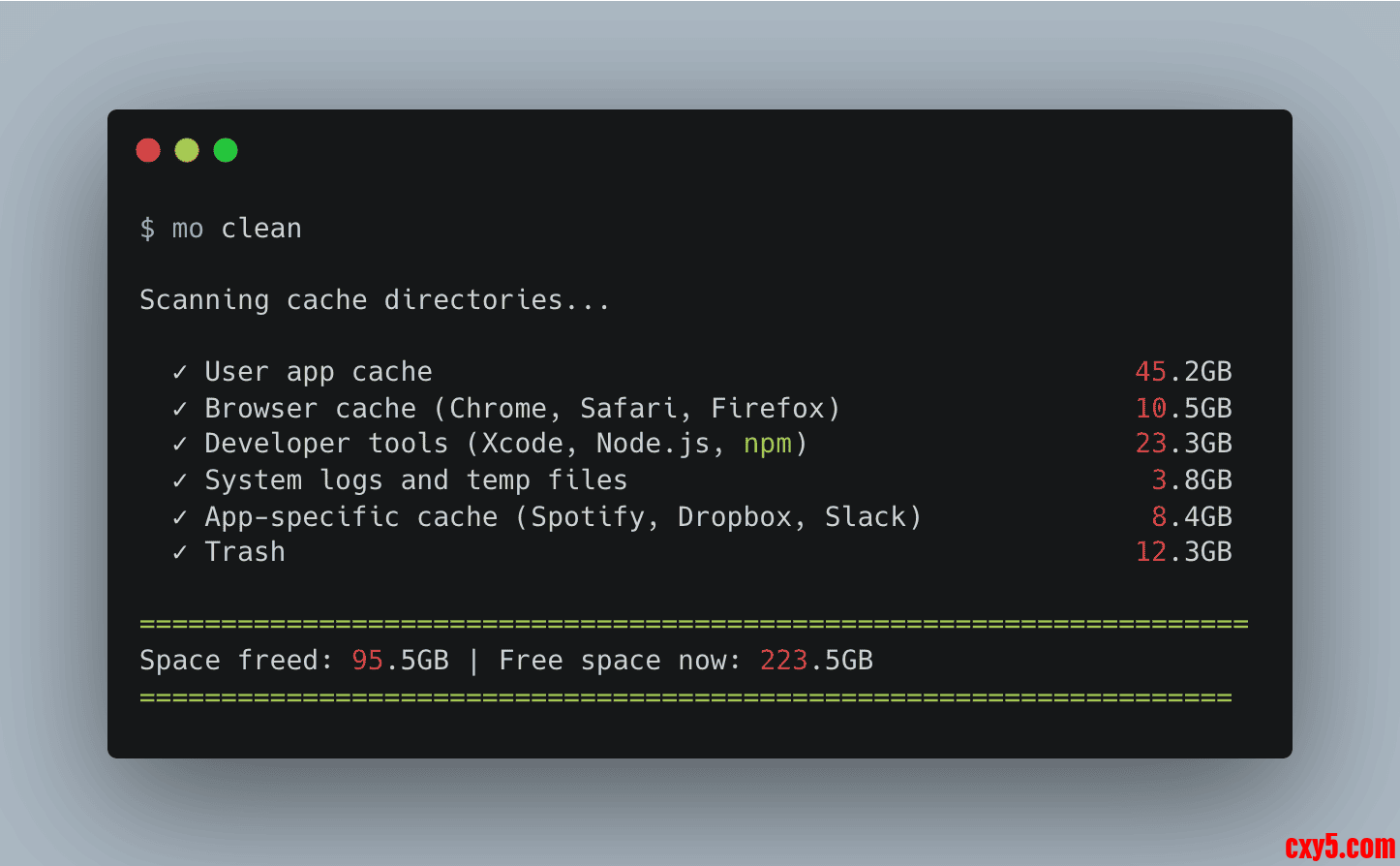The width and height of the screenshot is (1400, 866).
Task: Click the checkmark beside App-specific cache
Action: (180, 517)
